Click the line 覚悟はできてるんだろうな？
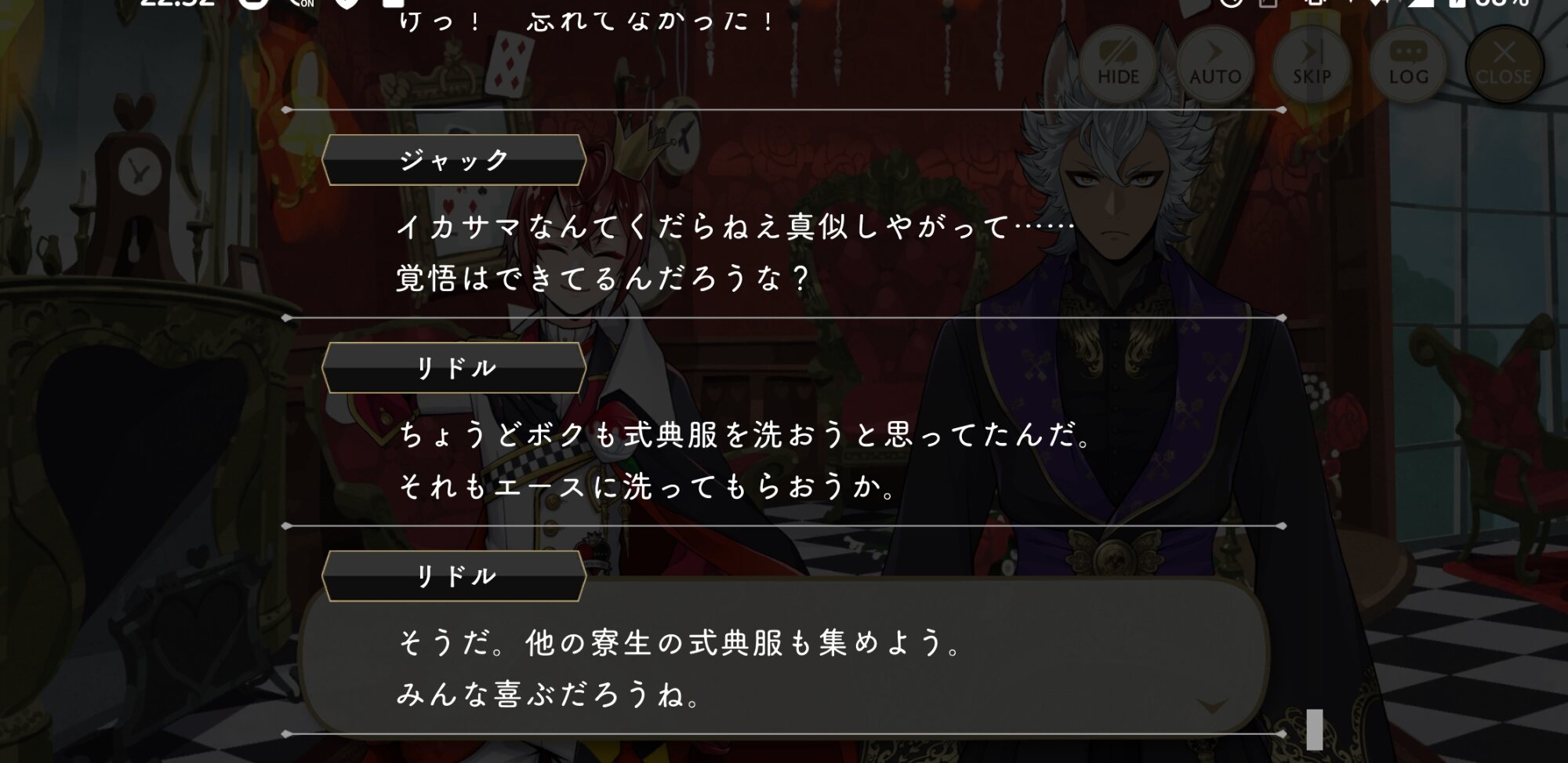Screen dimensions: 1568x763 [x=603, y=278]
